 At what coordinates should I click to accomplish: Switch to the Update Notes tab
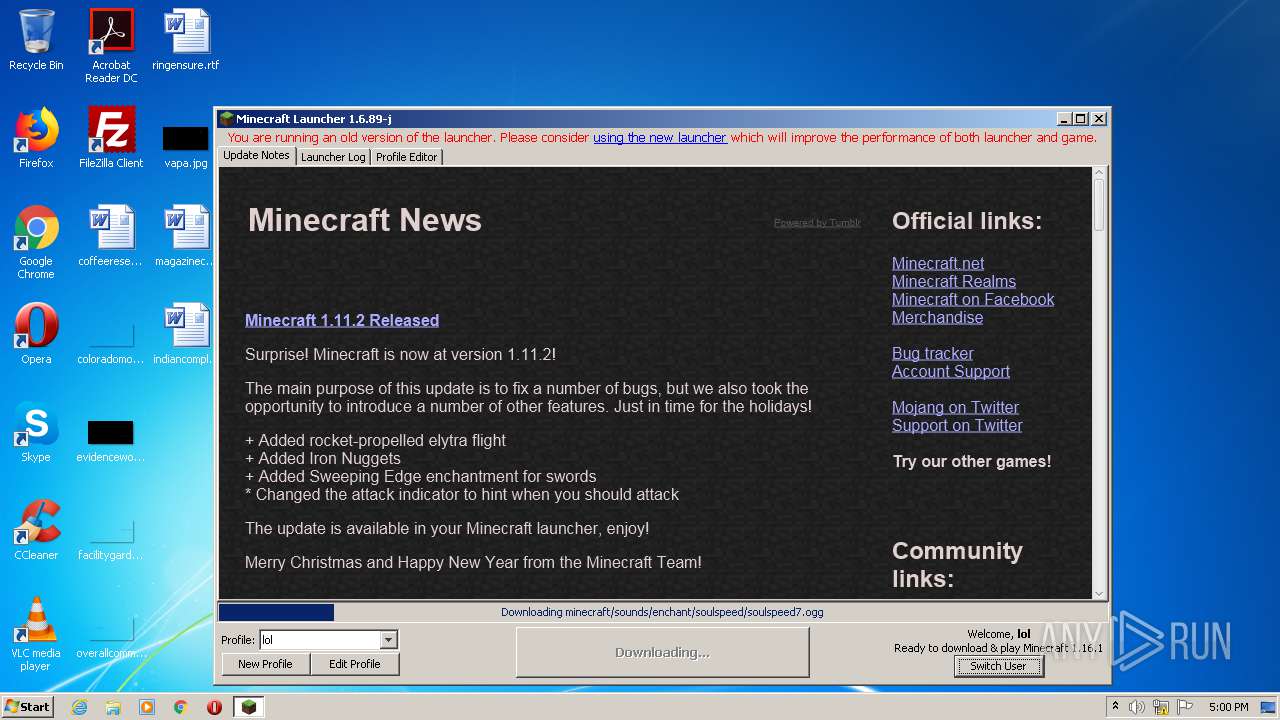tap(256, 156)
